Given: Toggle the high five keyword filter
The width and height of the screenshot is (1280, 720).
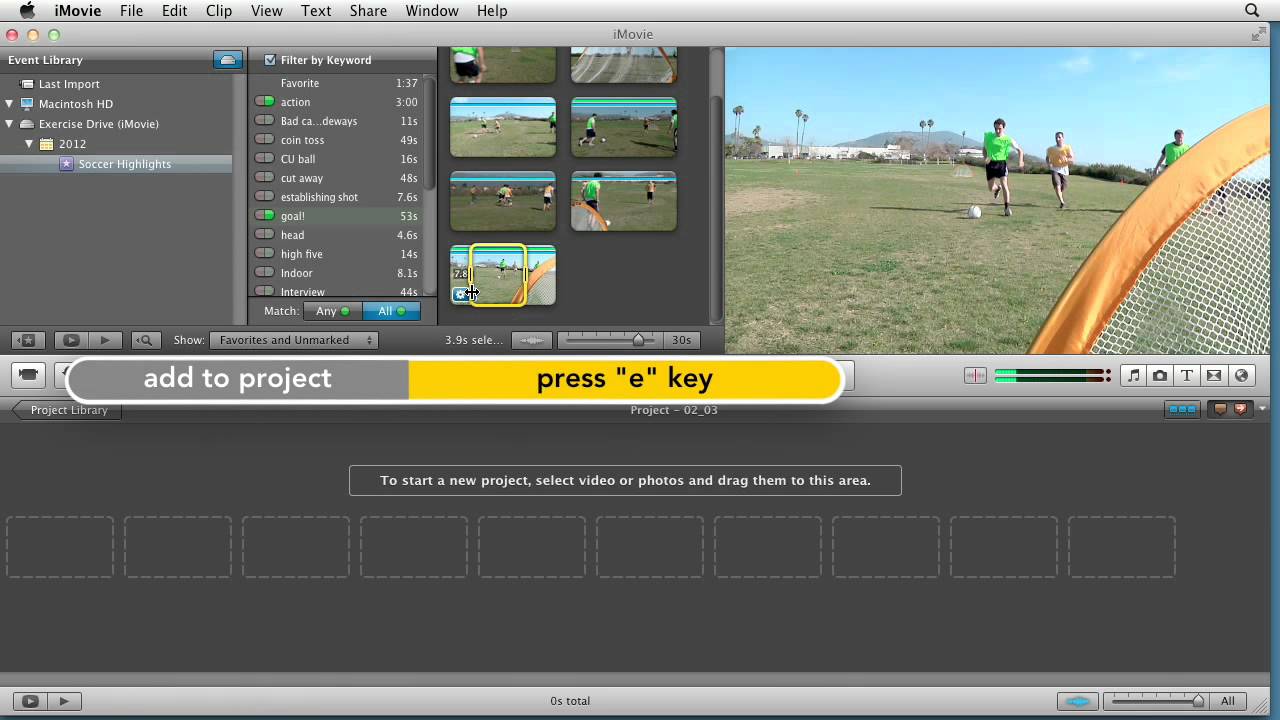Looking at the screenshot, I should coord(264,254).
